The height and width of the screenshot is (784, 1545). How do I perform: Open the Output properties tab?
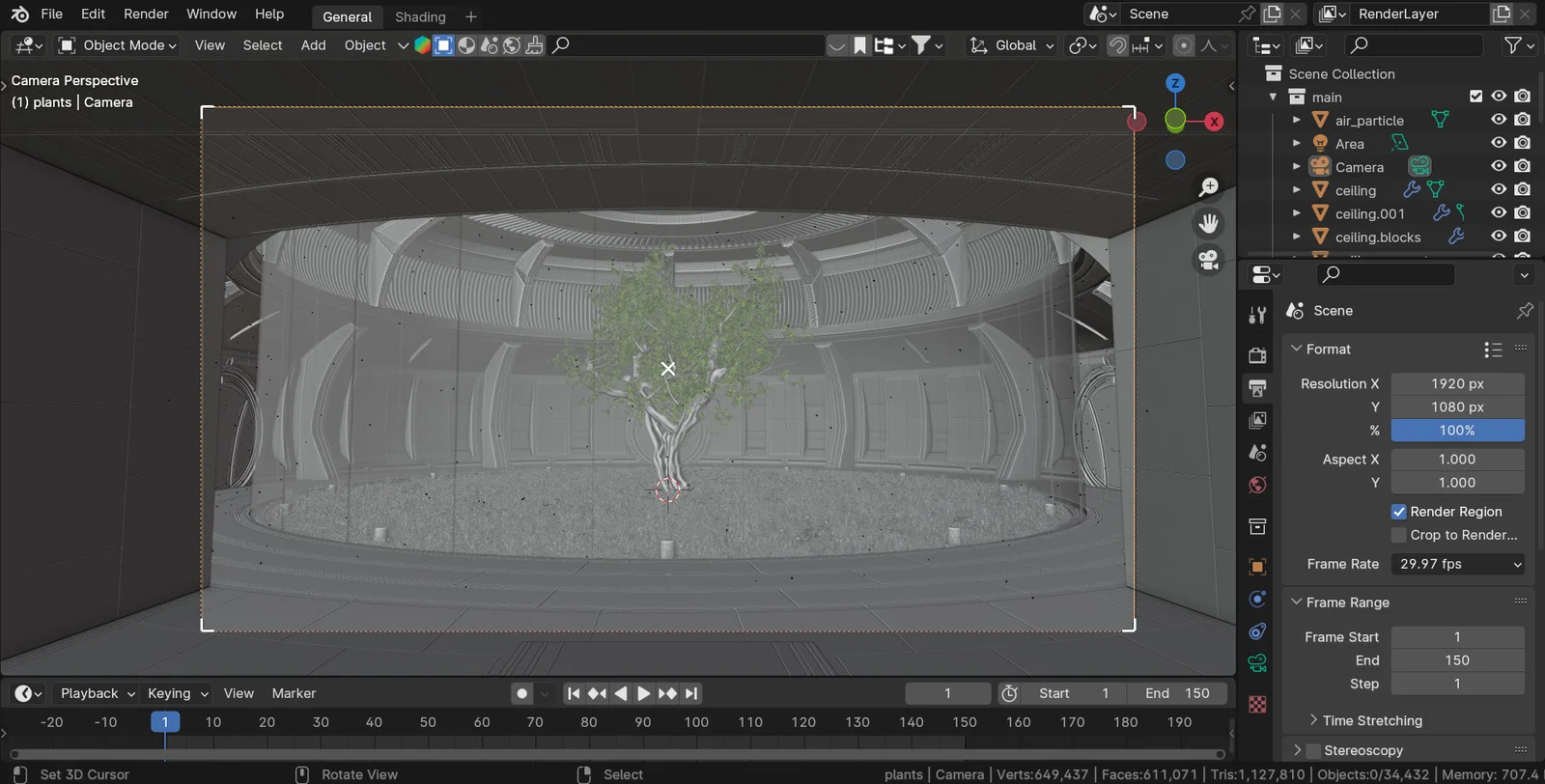point(1257,388)
